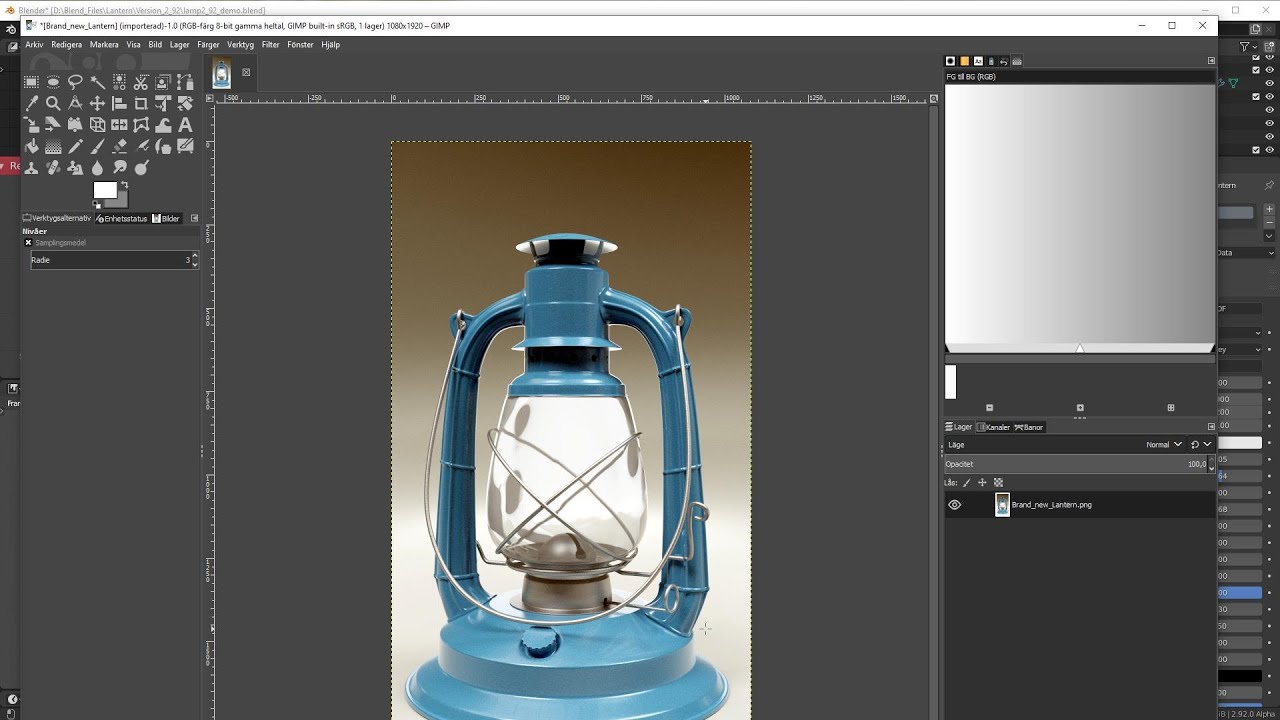Switch to the Banor tab
This screenshot has height=720, width=1280.
tap(1029, 427)
